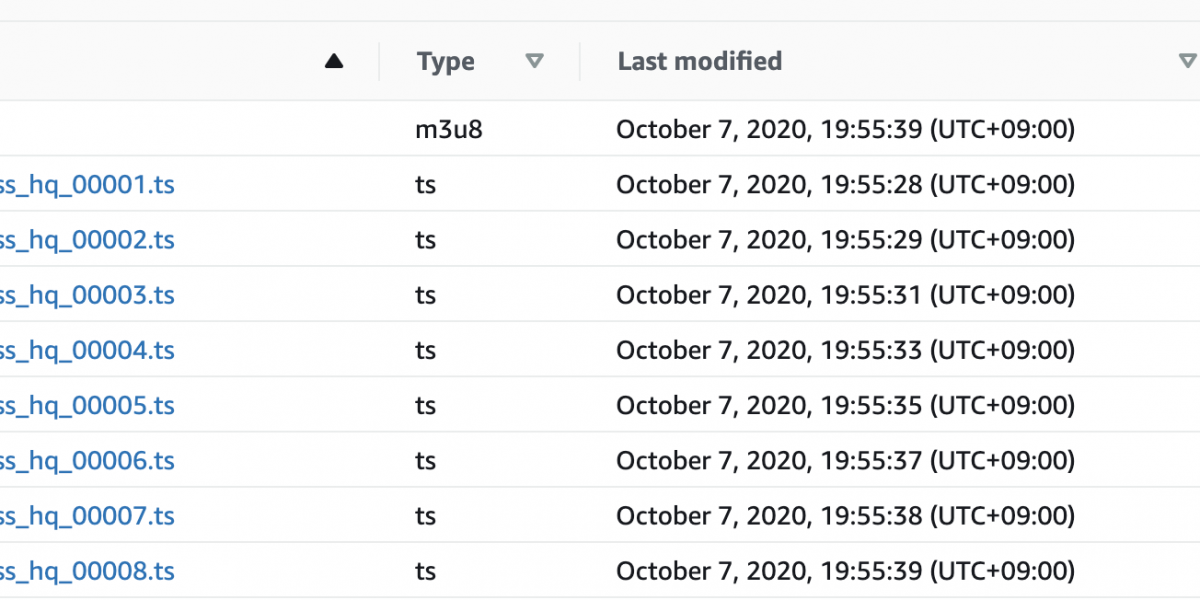Click the ts type cell for hq_00006.ts
1200x600 pixels.
click(426, 461)
